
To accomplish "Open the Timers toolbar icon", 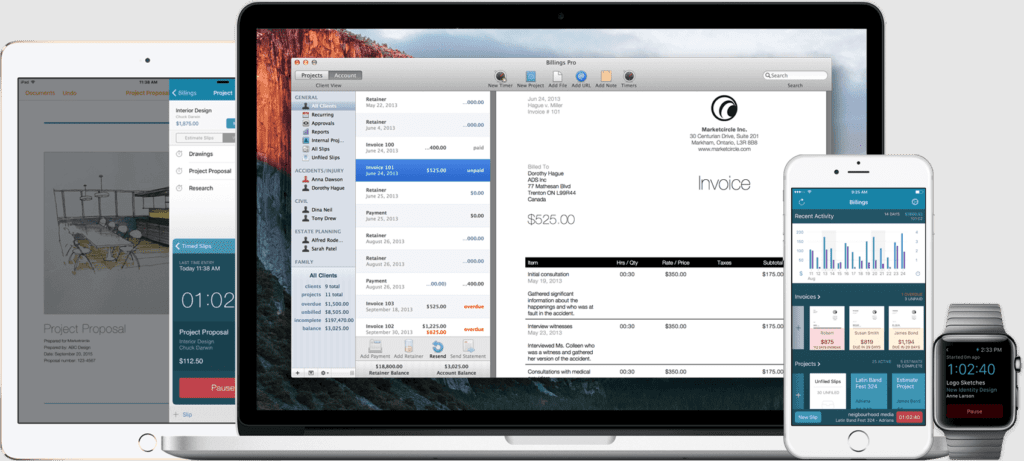I will coord(629,76).
